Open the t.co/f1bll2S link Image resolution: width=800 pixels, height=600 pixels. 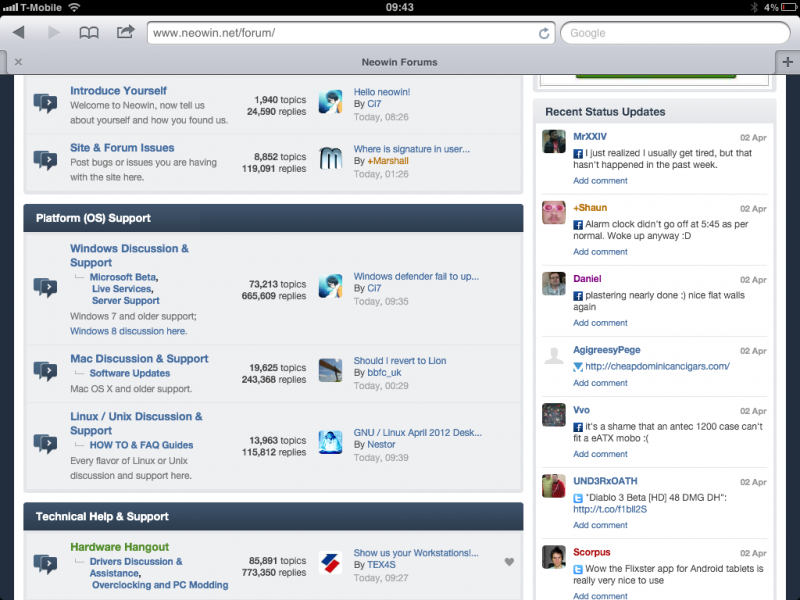pos(610,509)
